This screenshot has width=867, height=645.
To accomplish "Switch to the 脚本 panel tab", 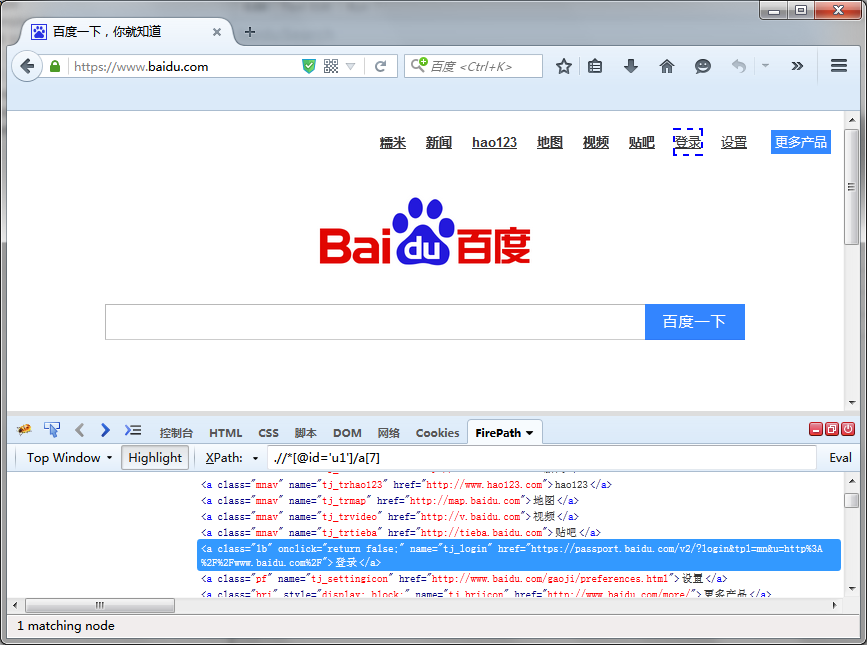I will [x=305, y=433].
